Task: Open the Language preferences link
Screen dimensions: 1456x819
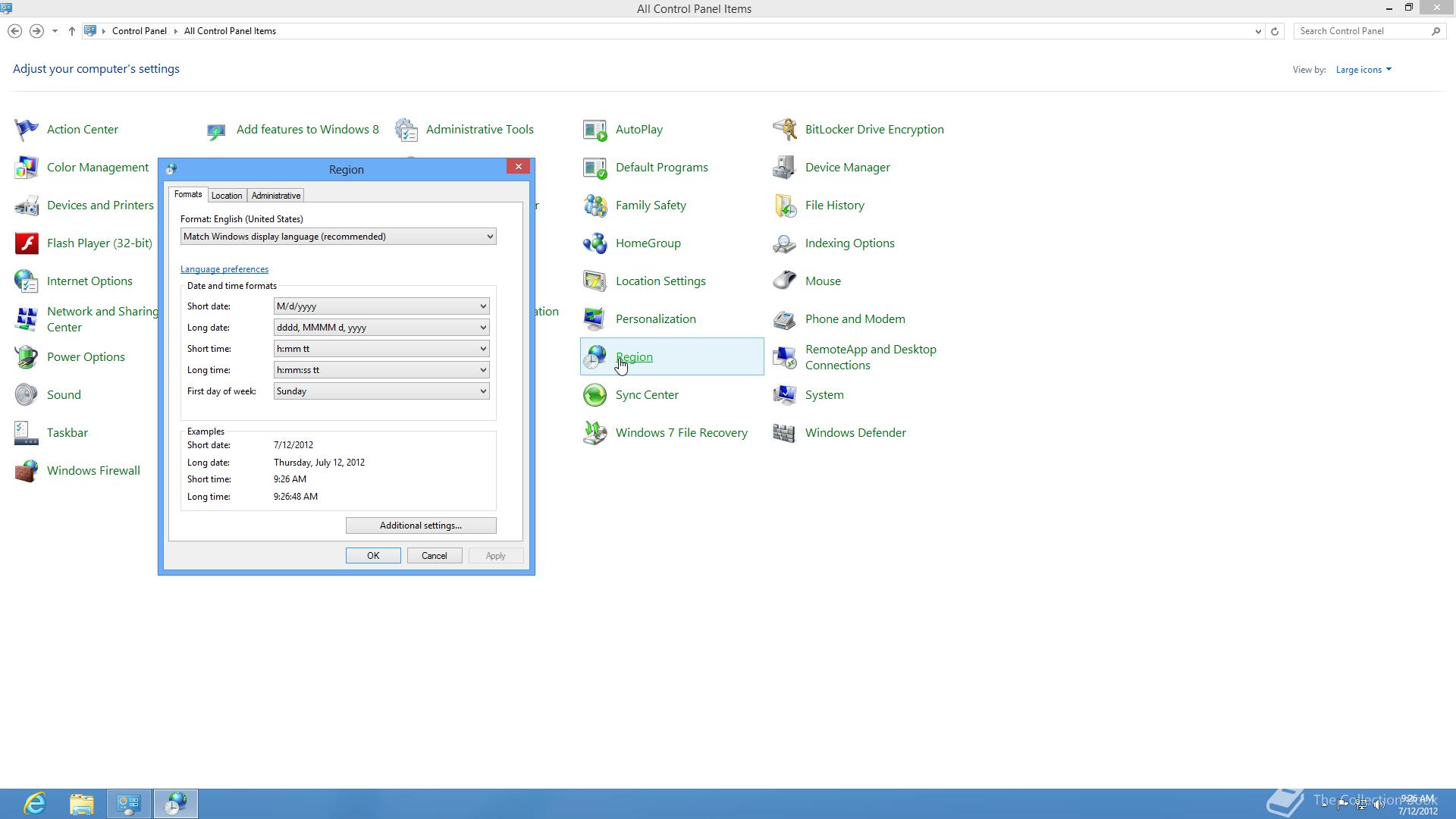Action: click(x=224, y=269)
